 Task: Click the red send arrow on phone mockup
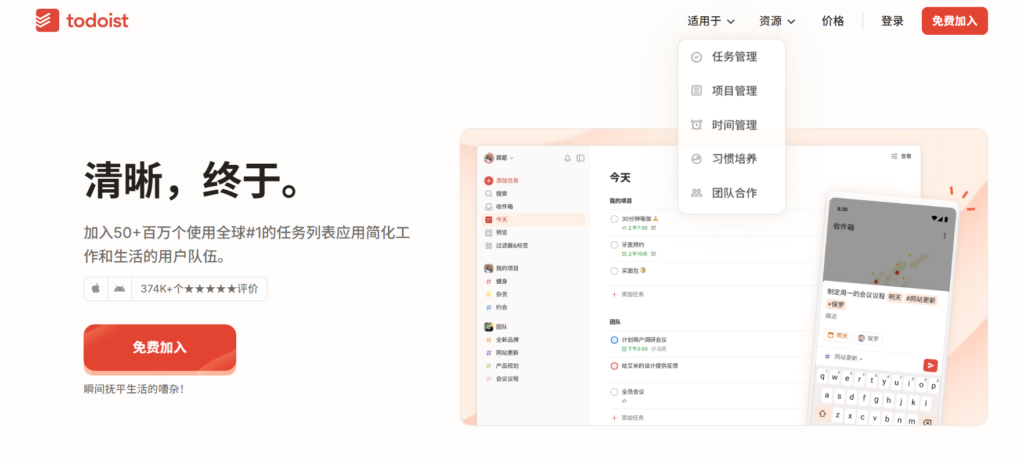930,365
